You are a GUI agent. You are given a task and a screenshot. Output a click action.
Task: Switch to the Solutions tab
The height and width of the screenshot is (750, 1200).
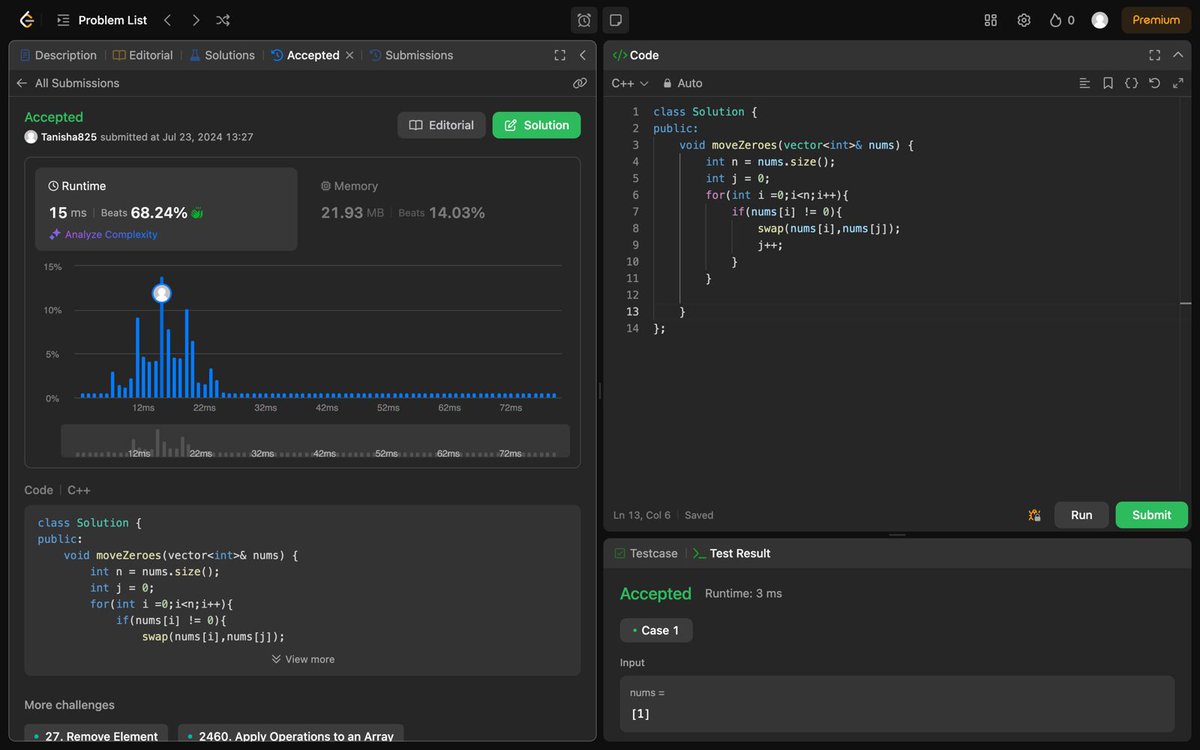pyautogui.click(x=222, y=55)
